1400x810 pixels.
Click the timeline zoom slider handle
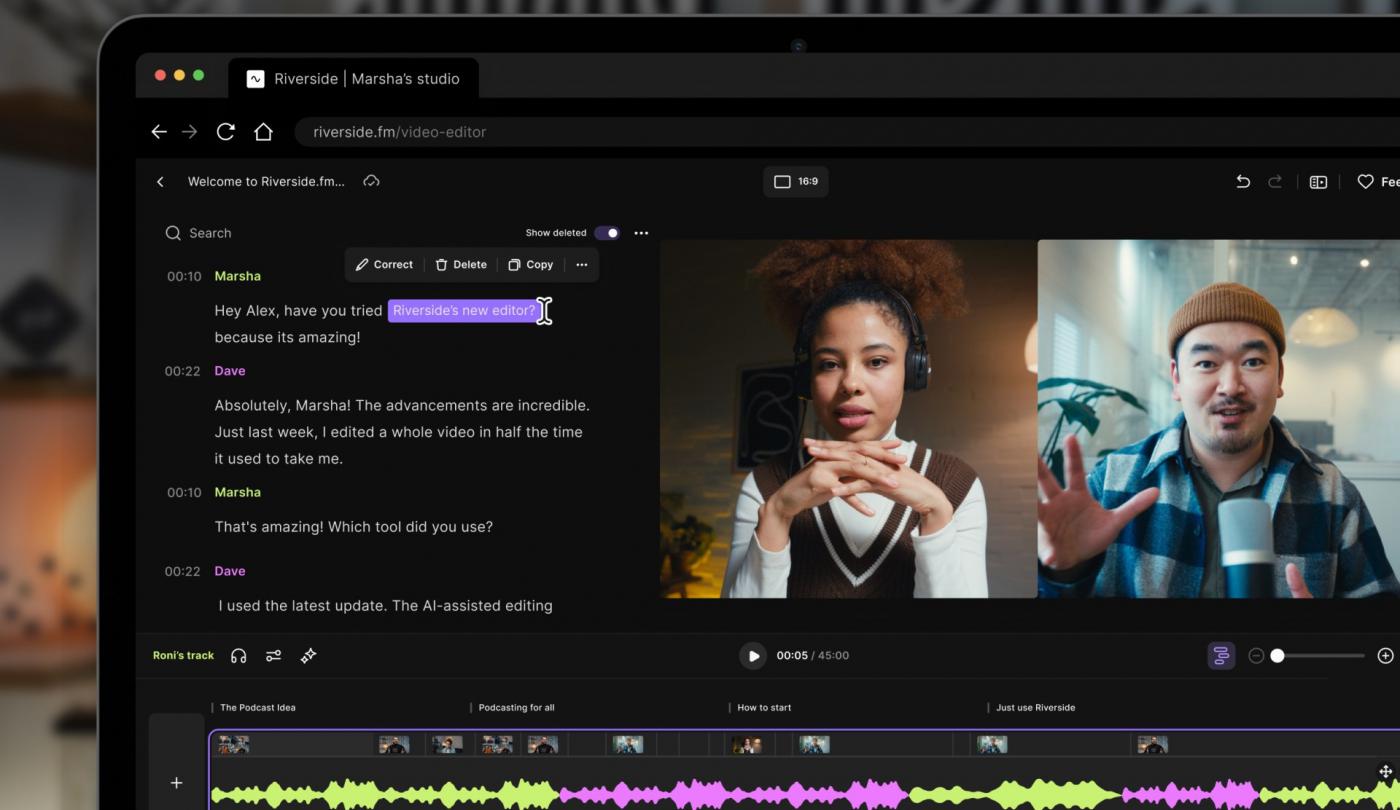tap(1277, 656)
